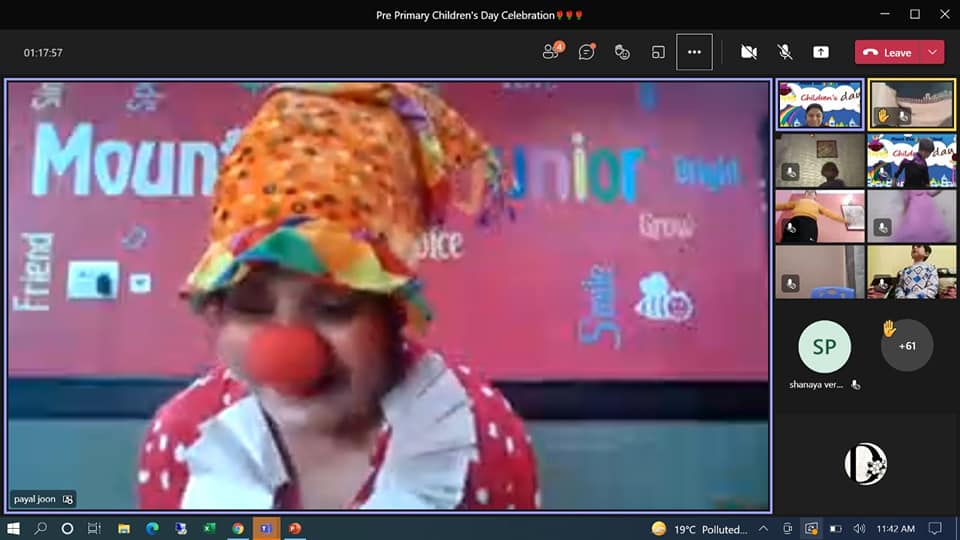Click the pin icon beside payal joon
The height and width of the screenshot is (540, 960).
pos(68,500)
